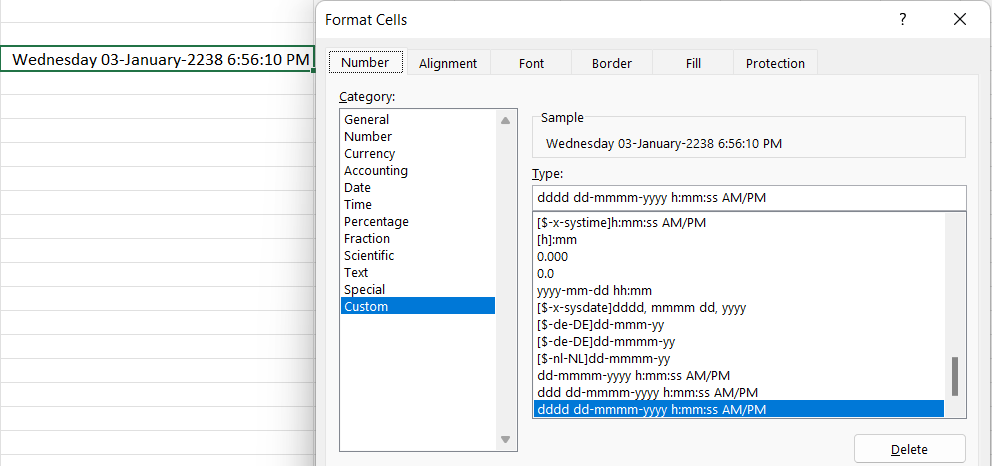Click the cell showing Wednesday 03-January-2238
The height and width of the screenshot is (466, 992).
(x=160, y=60)
